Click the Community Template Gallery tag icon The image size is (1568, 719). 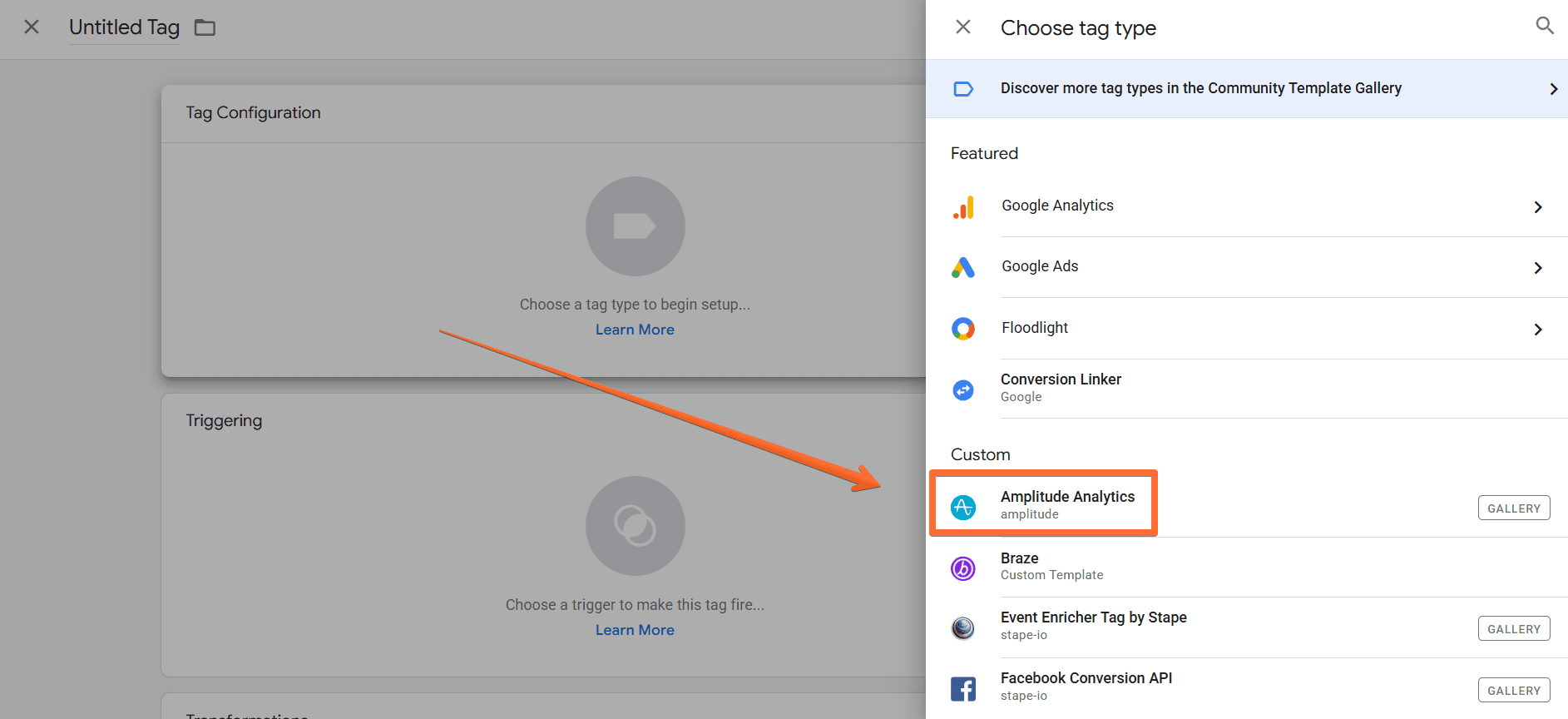[963, 89]
